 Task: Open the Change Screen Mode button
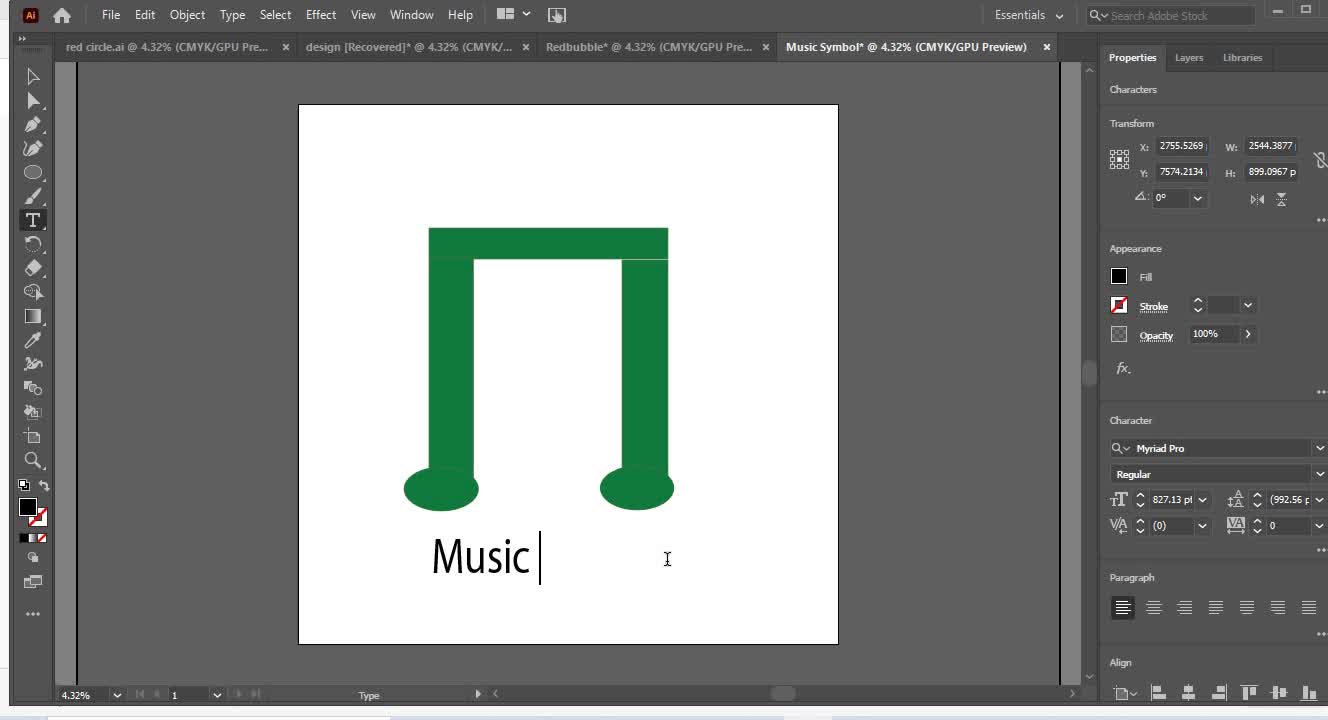33,582
